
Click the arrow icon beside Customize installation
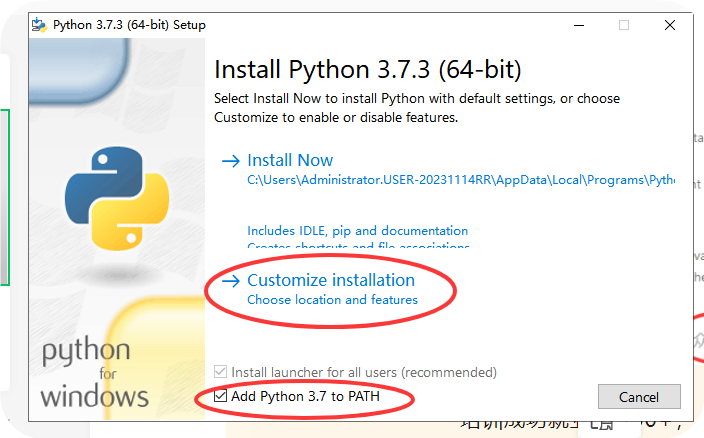(x=230, y=280)
